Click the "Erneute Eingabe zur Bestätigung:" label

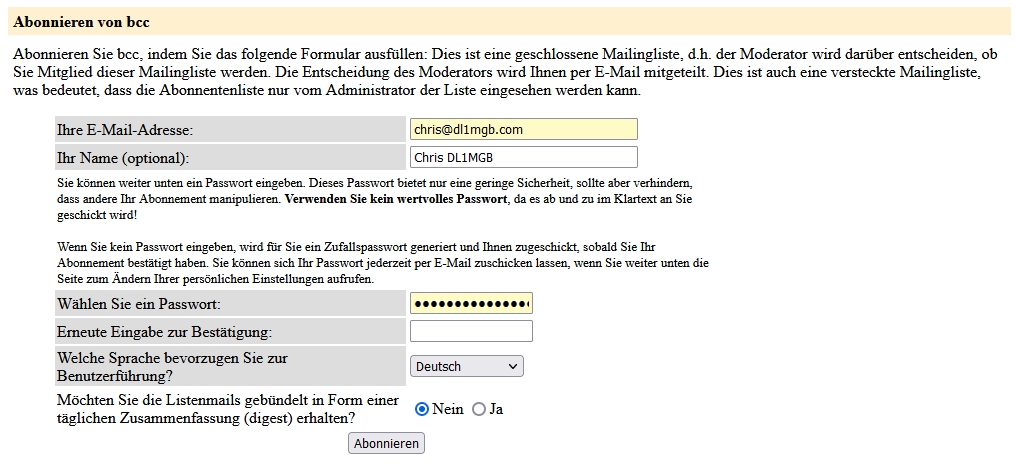tap(165, 332)
